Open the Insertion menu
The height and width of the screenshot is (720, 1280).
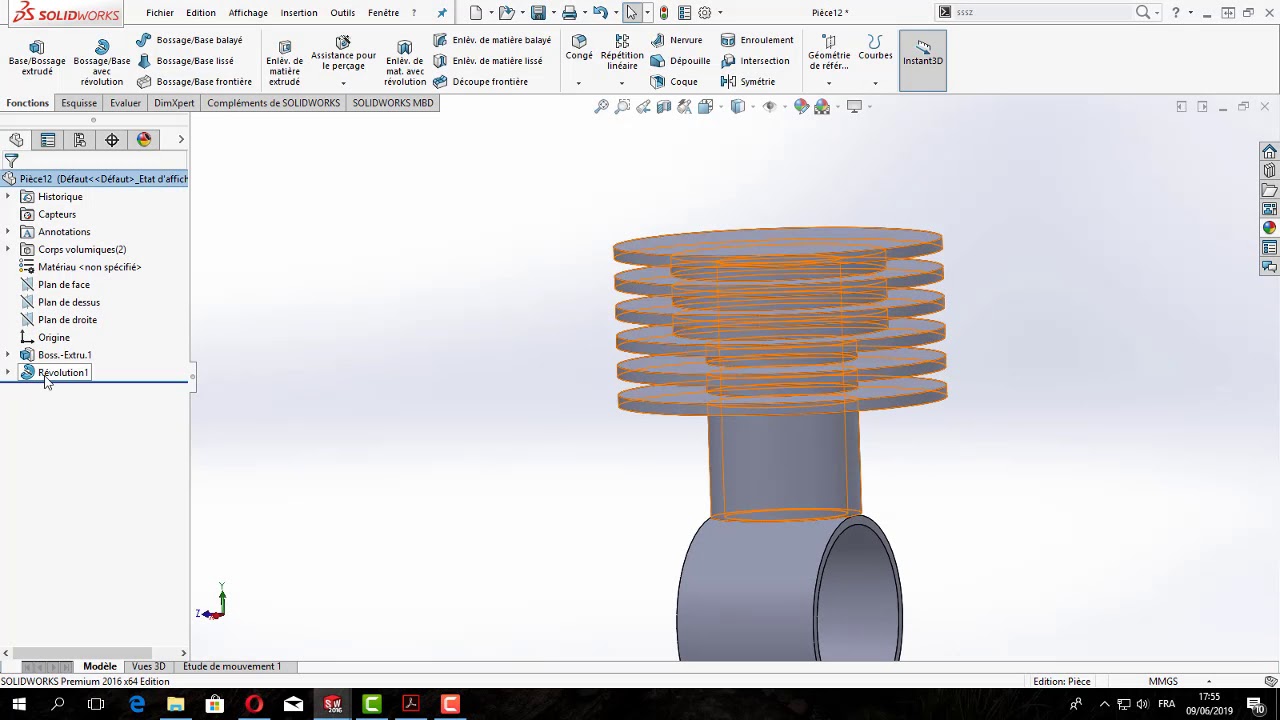[299, 13]
